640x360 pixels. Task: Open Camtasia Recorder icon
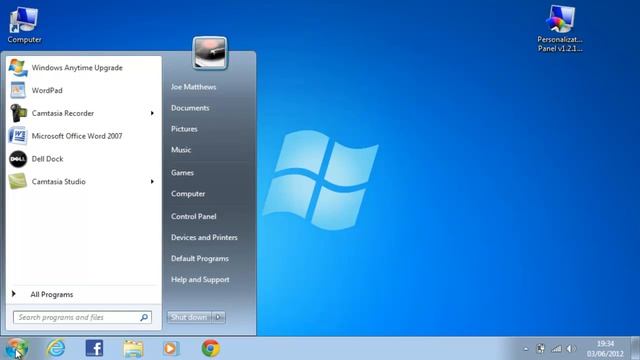pyautogui.click(x=18, y=113)
